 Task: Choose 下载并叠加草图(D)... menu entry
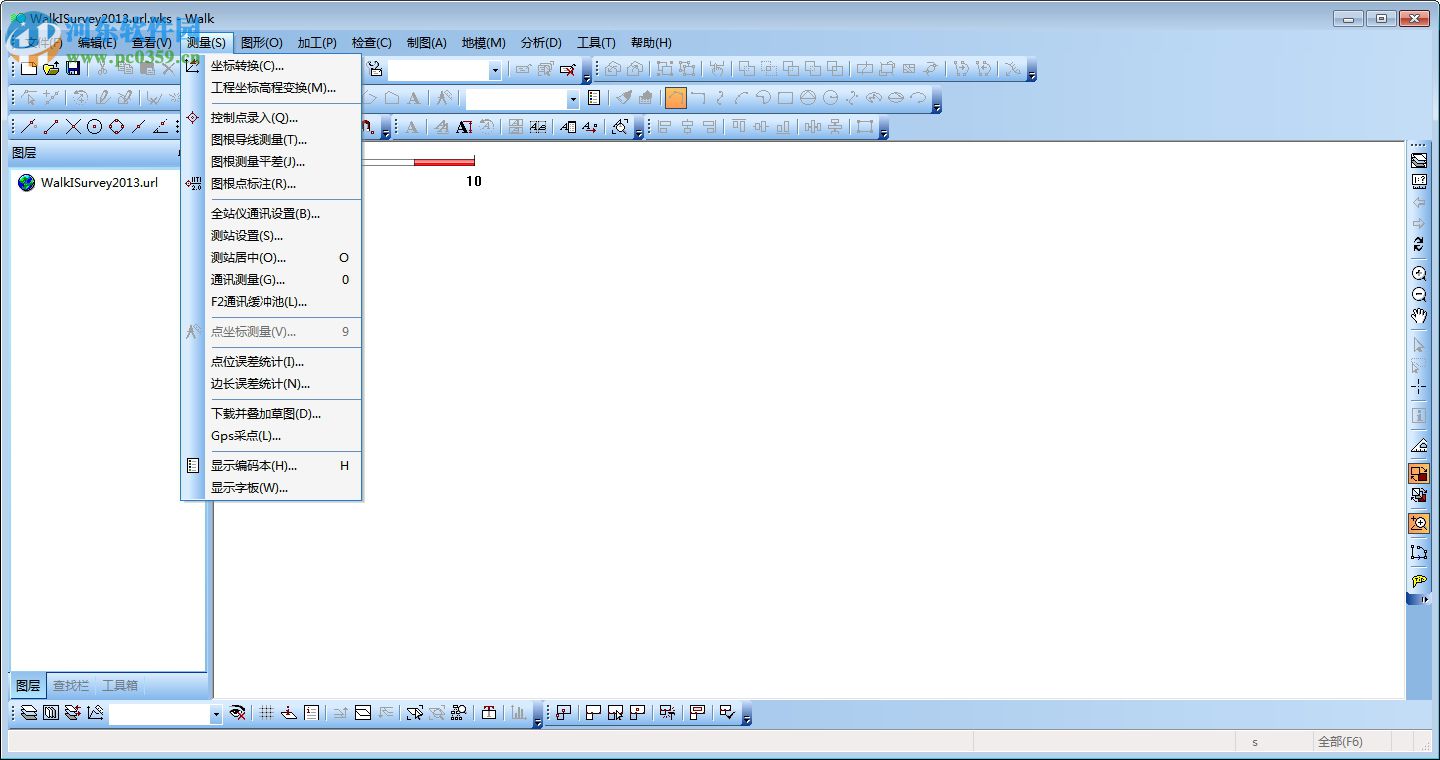[271, 414]
